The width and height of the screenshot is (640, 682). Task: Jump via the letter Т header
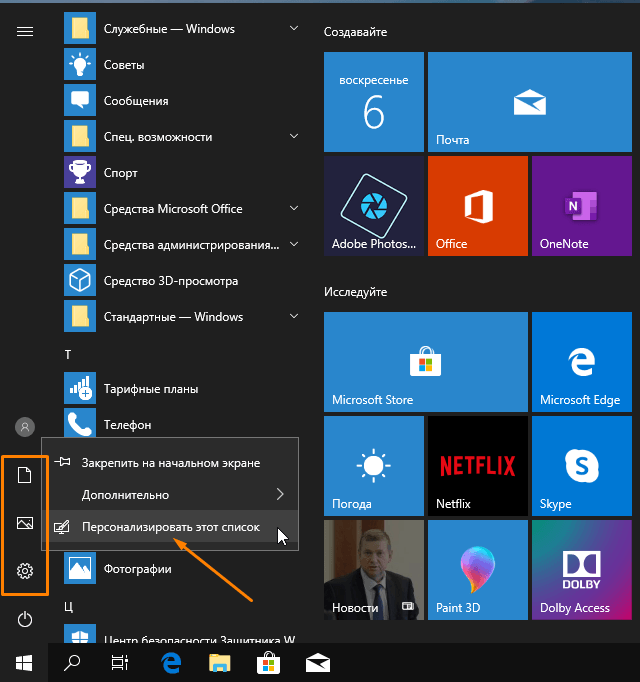[68, 355]
